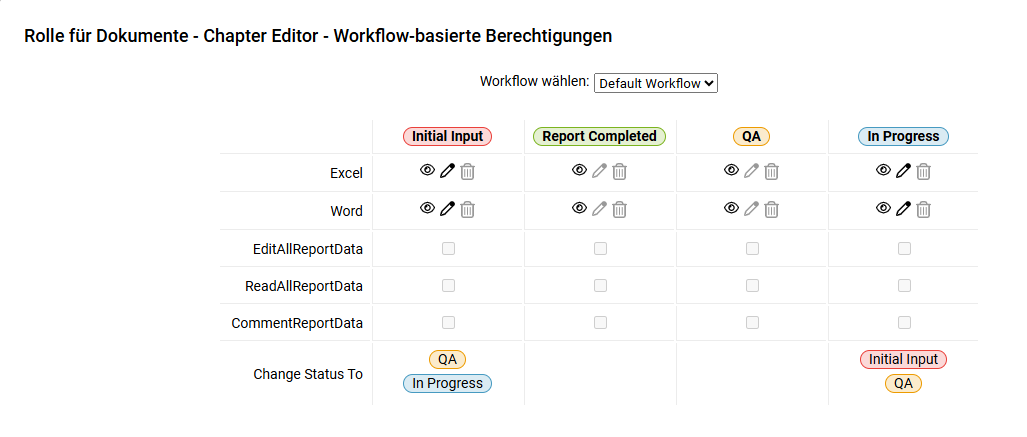Click In Progress badge in Change Status row
Viewport: 1027px width, 437px height.
[x=447, y=383]
